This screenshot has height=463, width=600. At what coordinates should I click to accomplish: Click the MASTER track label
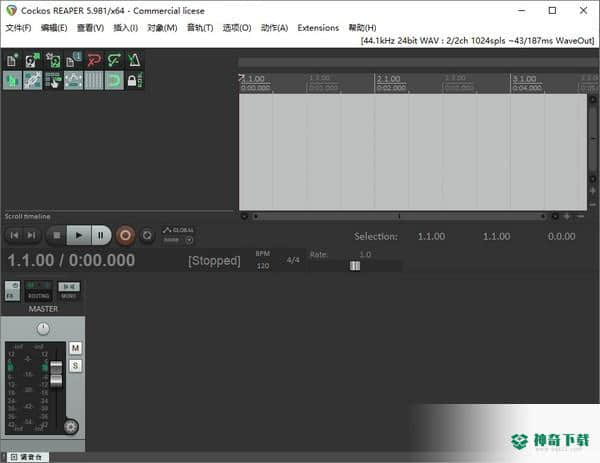pos(43,309)
